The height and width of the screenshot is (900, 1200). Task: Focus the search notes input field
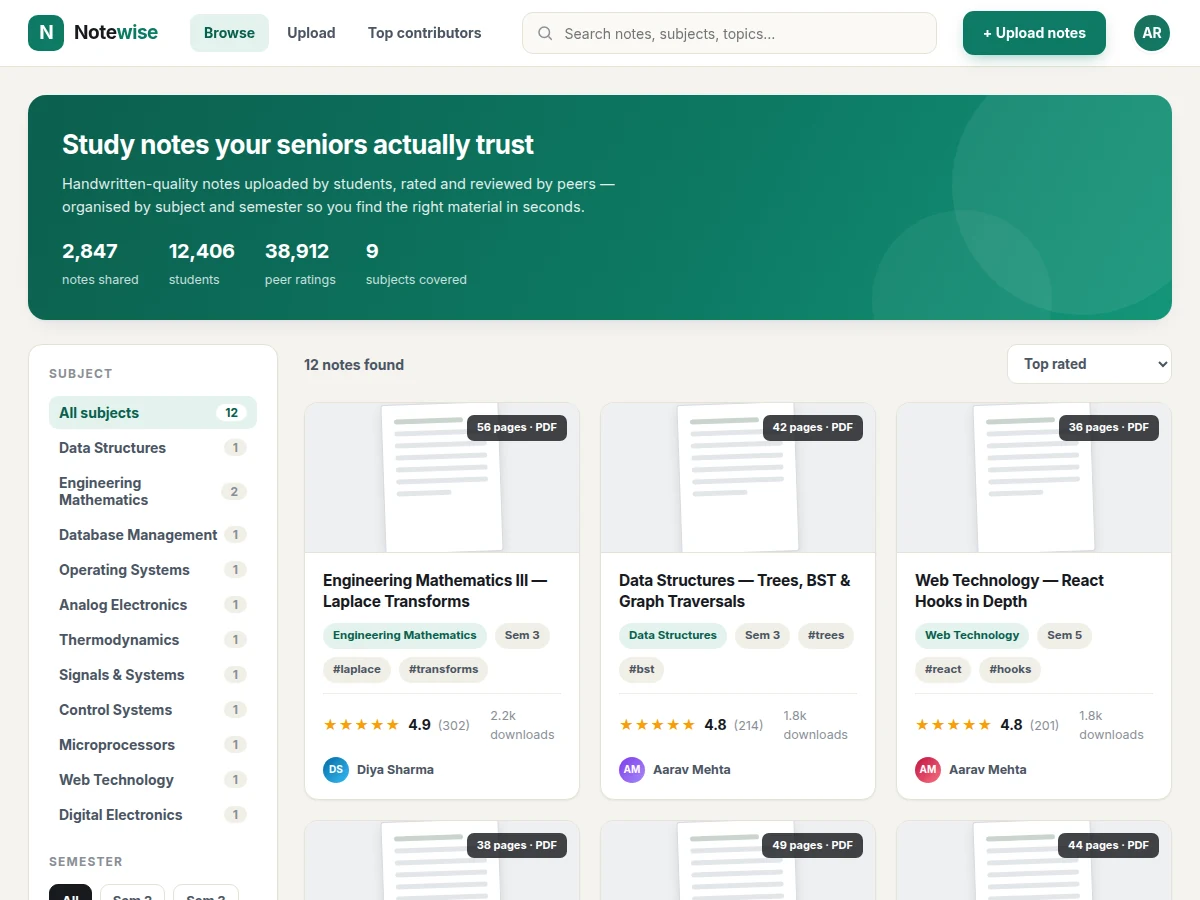[729, 33]
